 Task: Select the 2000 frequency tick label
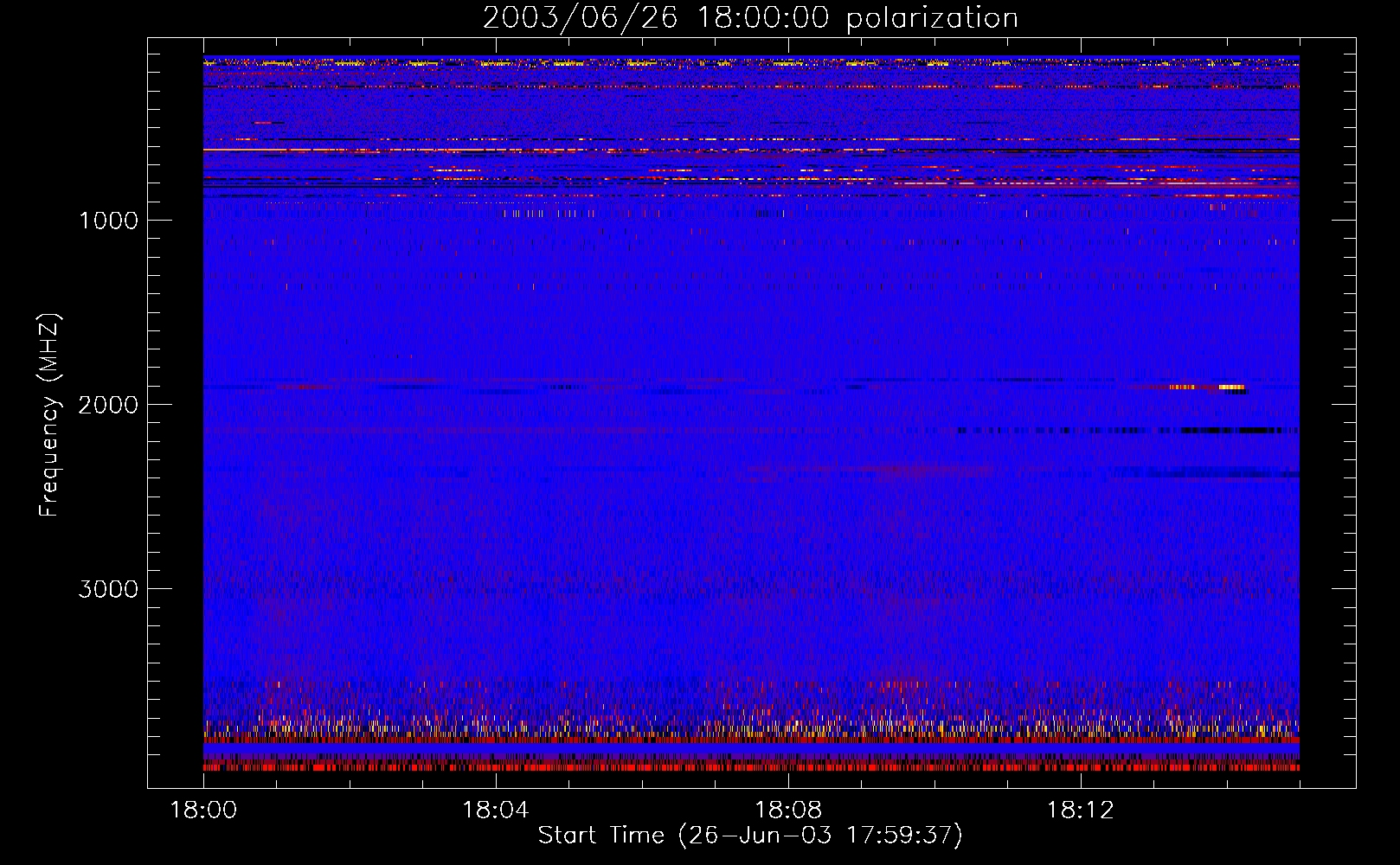[x=108, y=405]
